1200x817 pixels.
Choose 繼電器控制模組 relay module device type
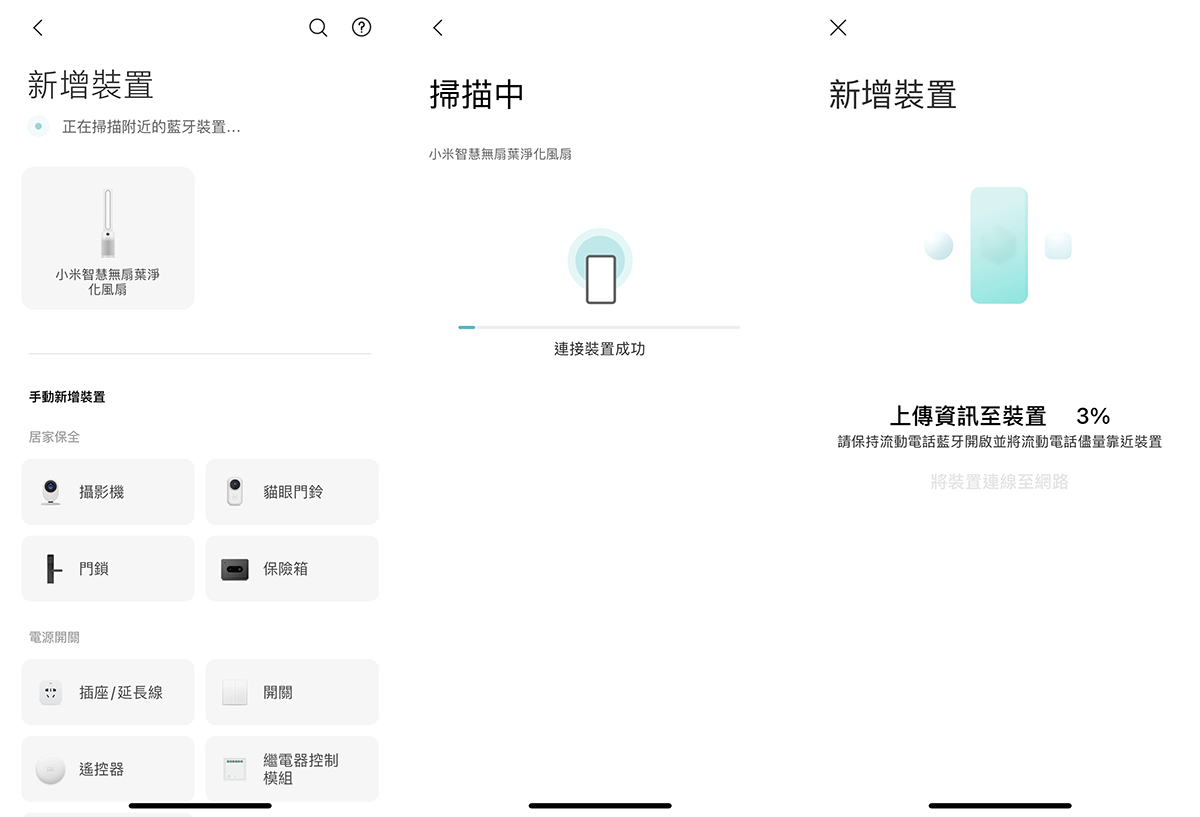click(x=292, y=769)
